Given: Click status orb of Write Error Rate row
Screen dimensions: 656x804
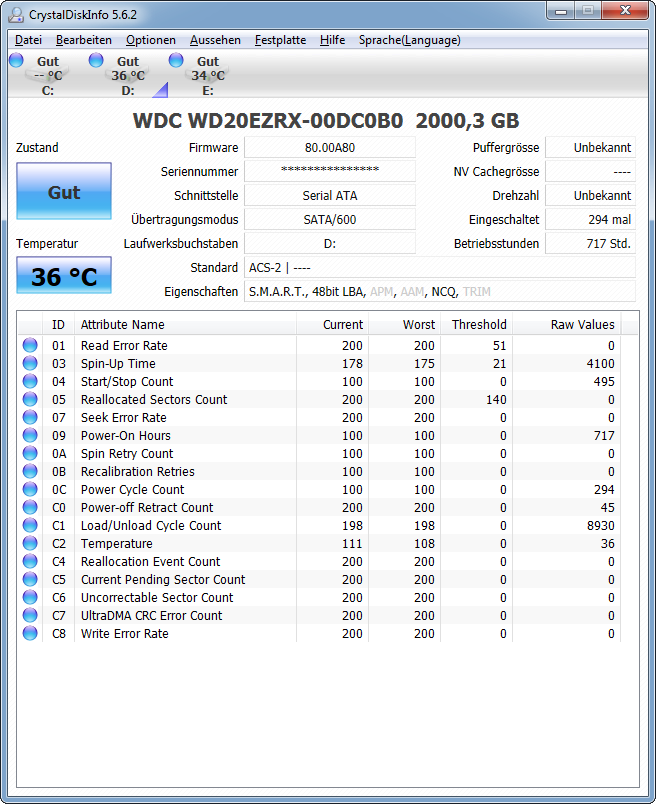Looking at the screenshot, I should [30, 633].
